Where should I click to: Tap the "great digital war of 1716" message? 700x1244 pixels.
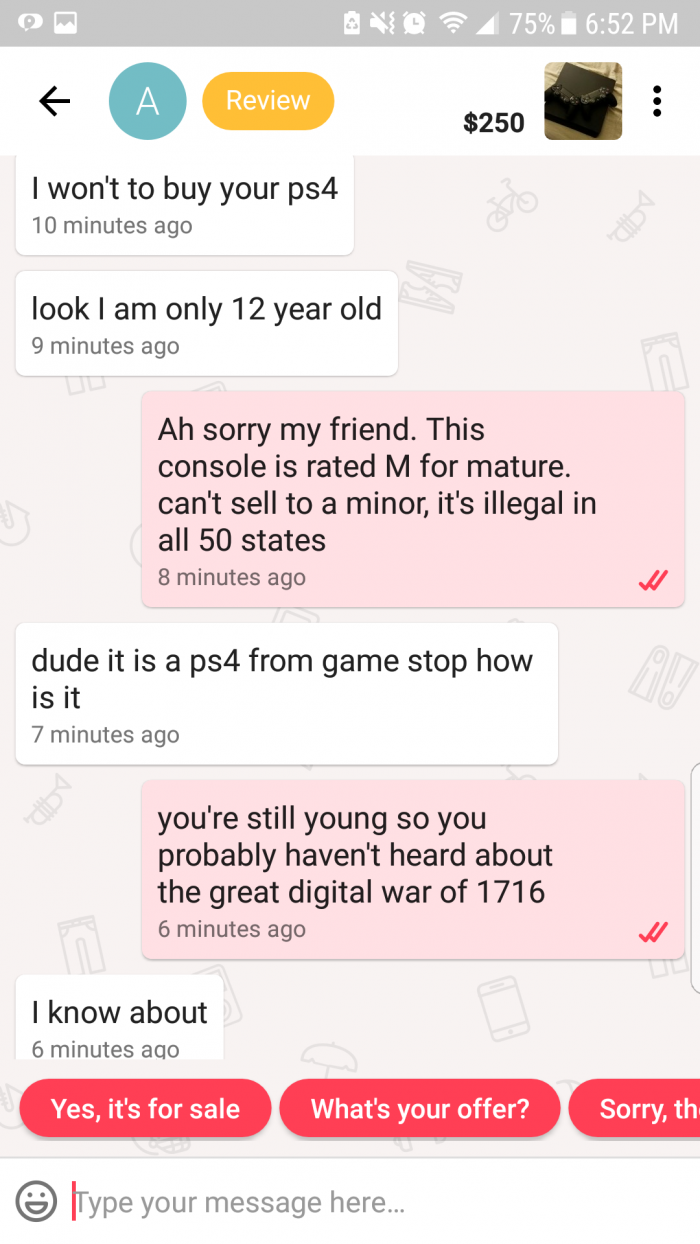pyautogui.click(x=413, y=870)
